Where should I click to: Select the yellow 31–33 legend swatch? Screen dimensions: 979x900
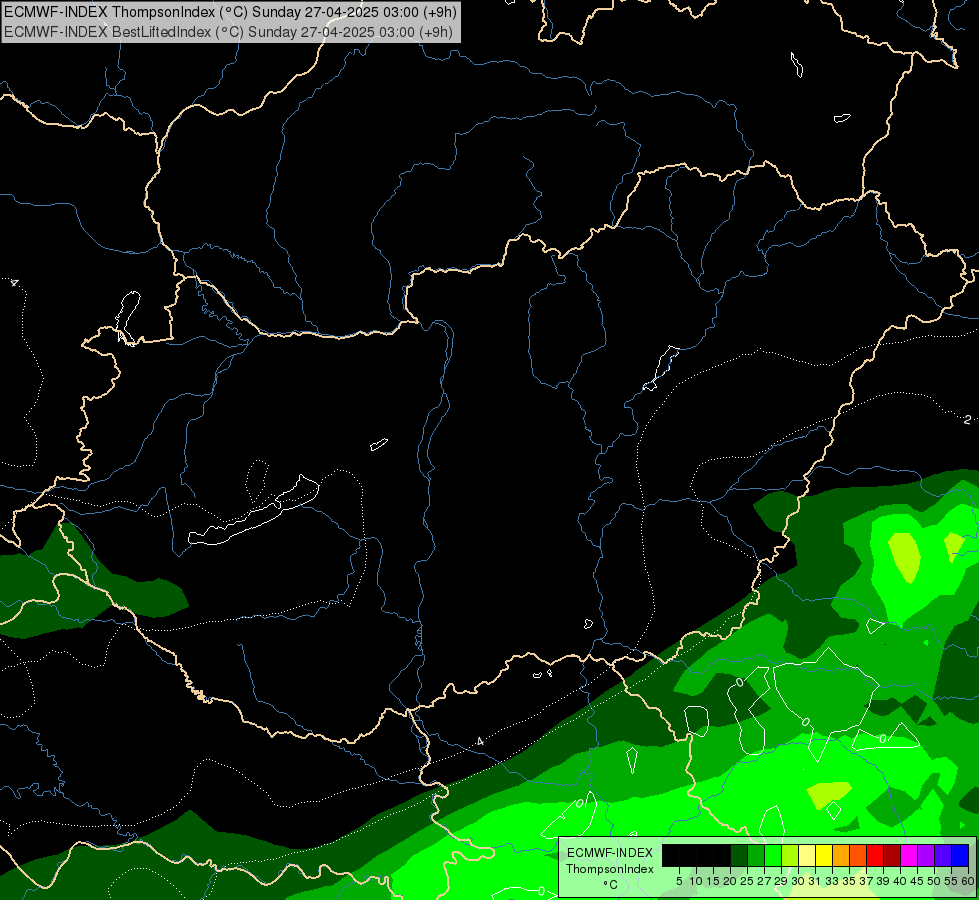pyautogui.click(x=824, y=855)
